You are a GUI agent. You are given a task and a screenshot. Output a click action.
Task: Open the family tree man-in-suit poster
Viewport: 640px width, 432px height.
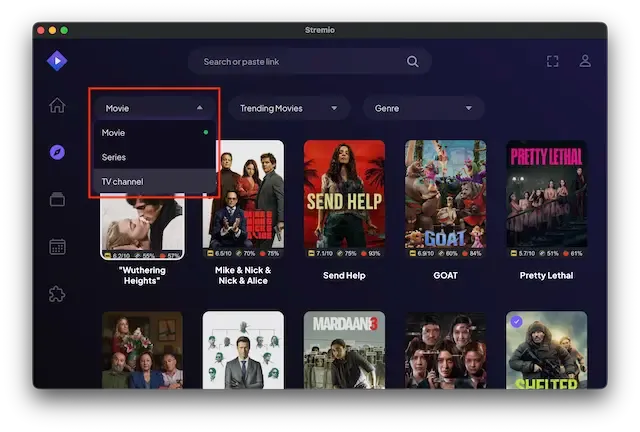pos(243,350)
